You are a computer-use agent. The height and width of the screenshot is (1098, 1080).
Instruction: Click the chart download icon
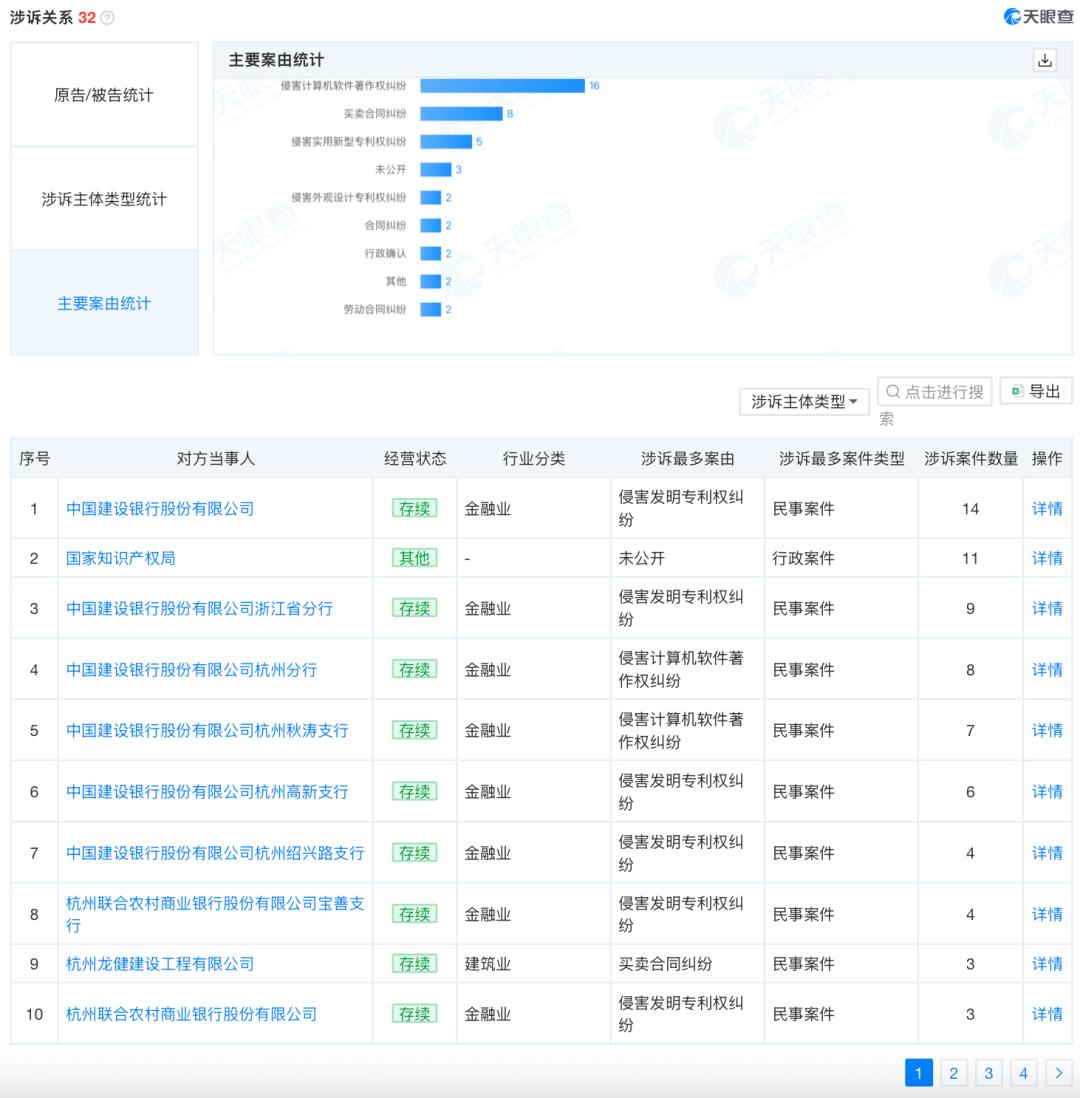(x=1045, y=60)
